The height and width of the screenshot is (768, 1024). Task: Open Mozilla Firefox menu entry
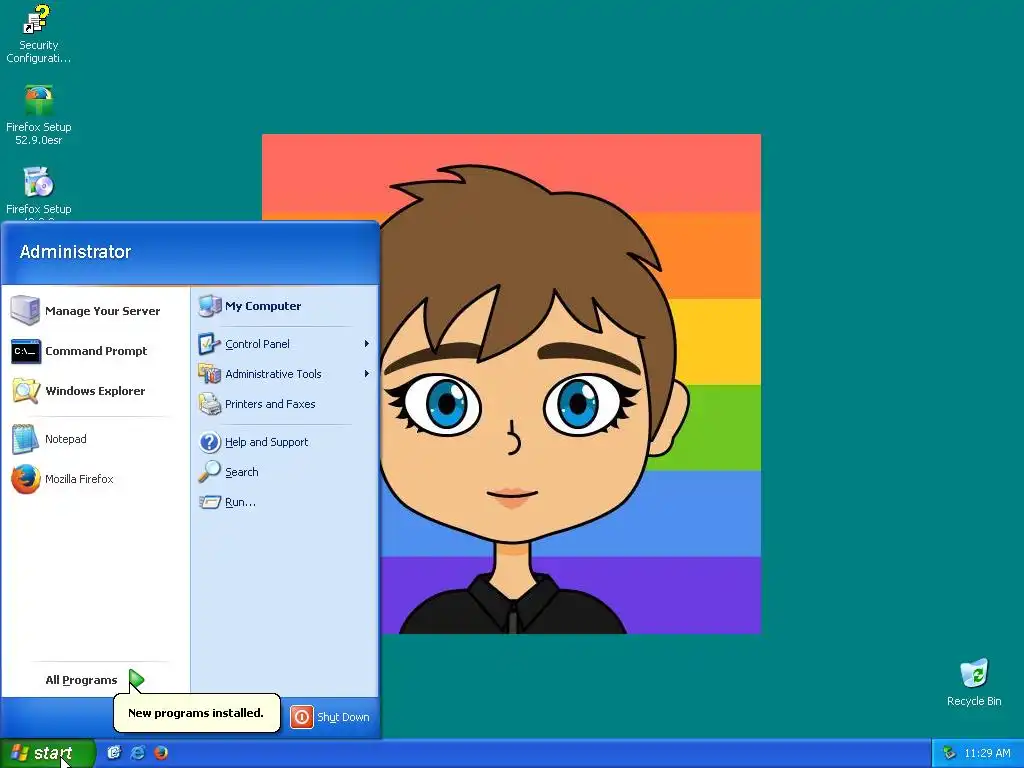coord(95,479)
